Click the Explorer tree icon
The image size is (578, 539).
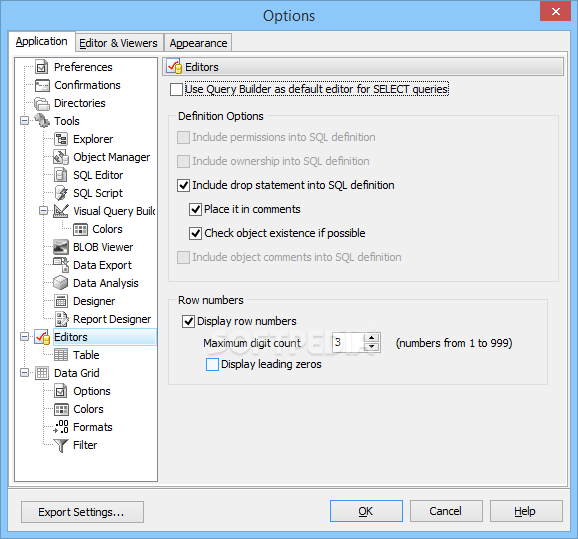61,139
